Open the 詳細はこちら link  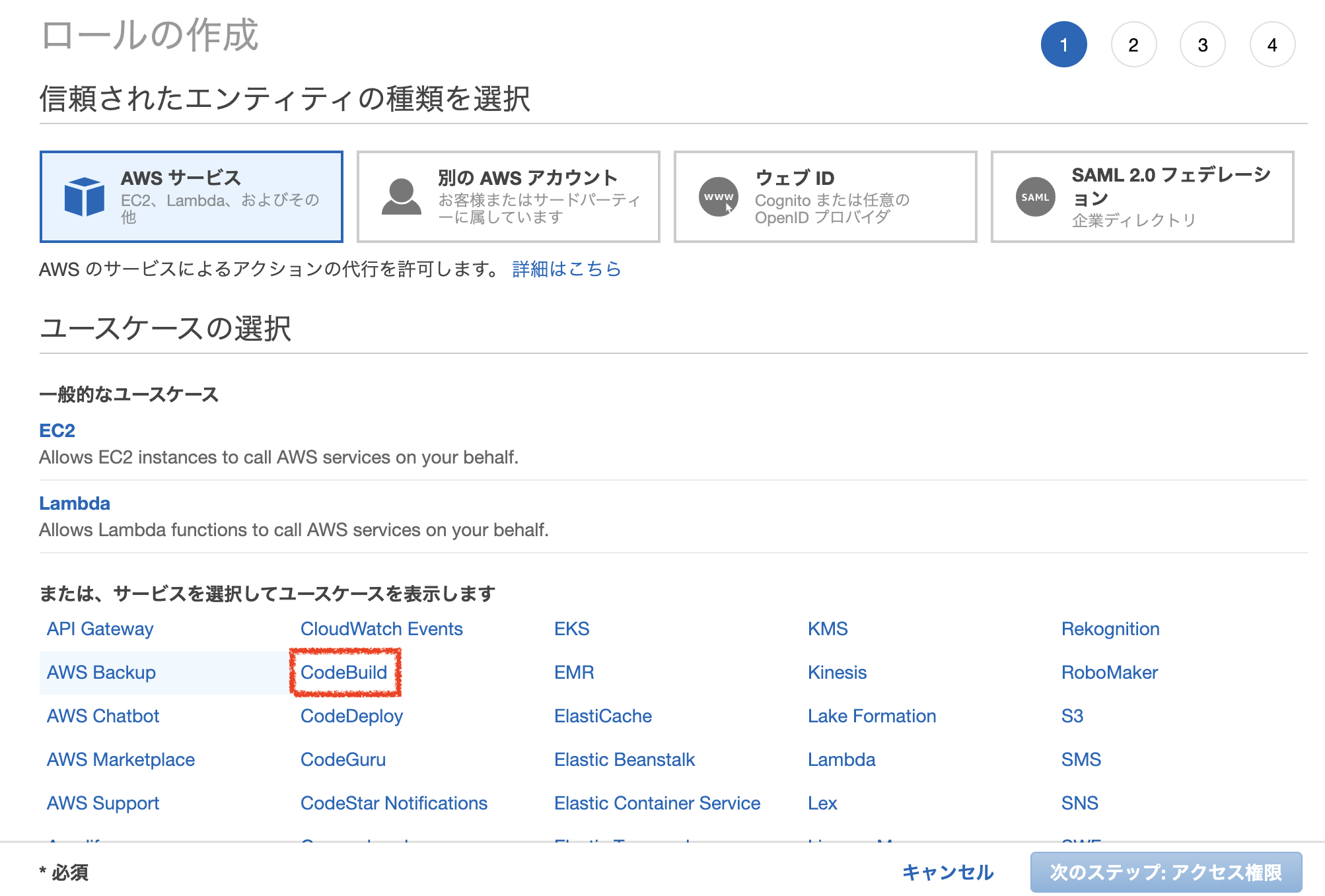point(567,269)
